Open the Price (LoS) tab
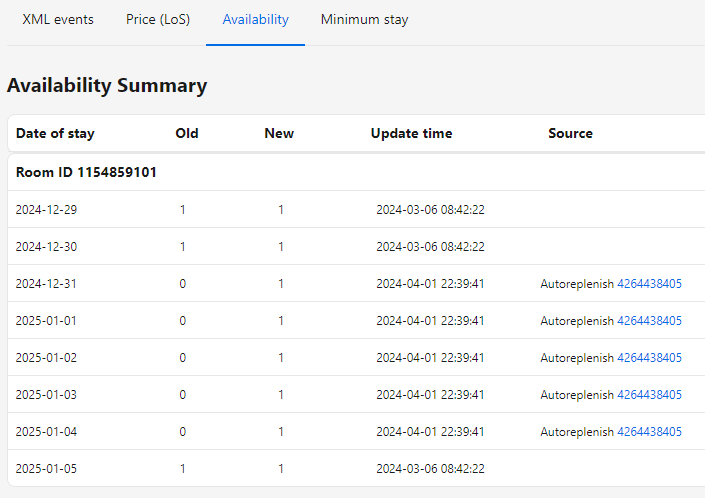Screen dimensions: 705x498 click(x=158, y=20)
